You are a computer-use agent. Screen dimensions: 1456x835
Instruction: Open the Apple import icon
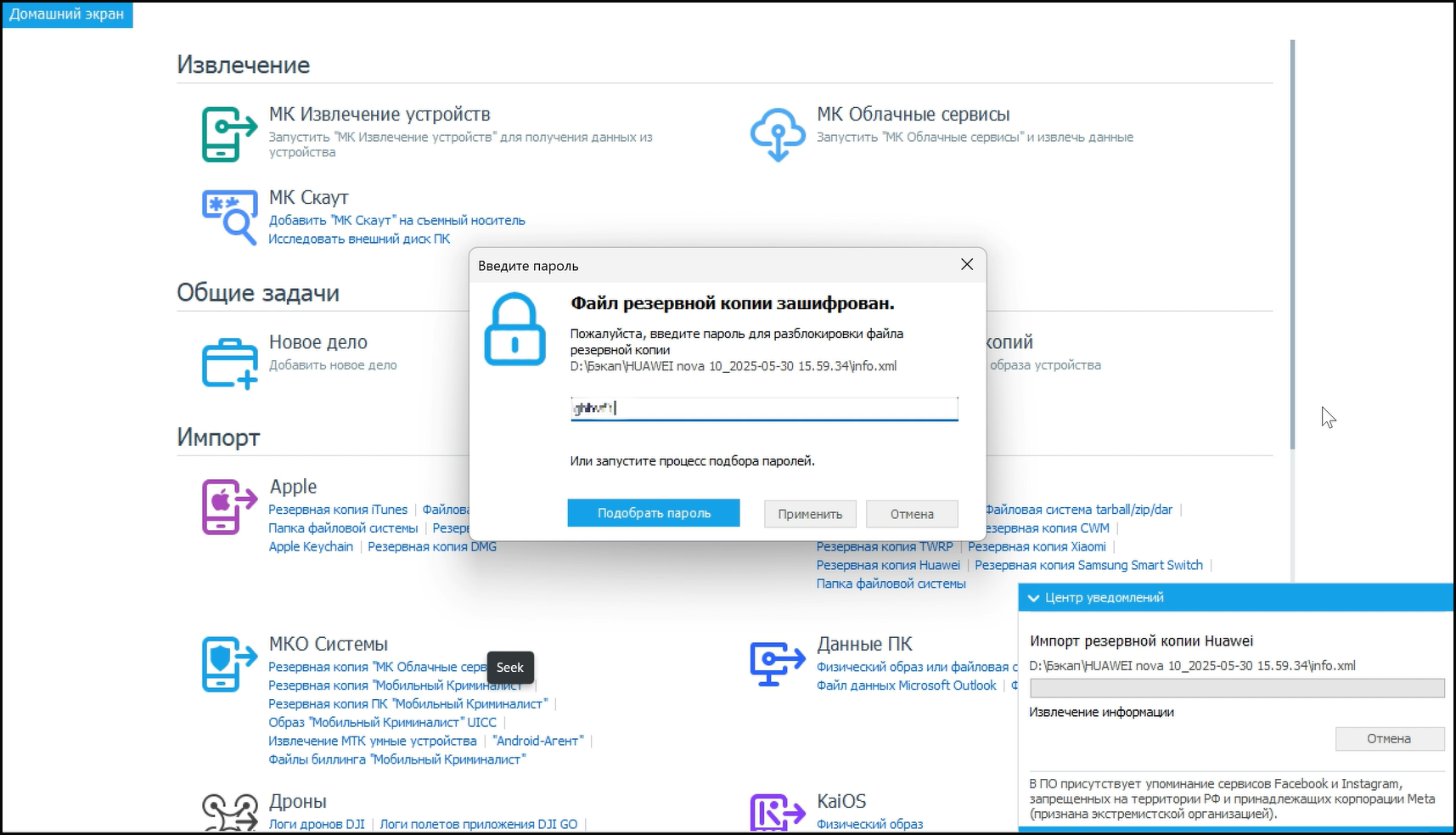click(x=229, y=506)
